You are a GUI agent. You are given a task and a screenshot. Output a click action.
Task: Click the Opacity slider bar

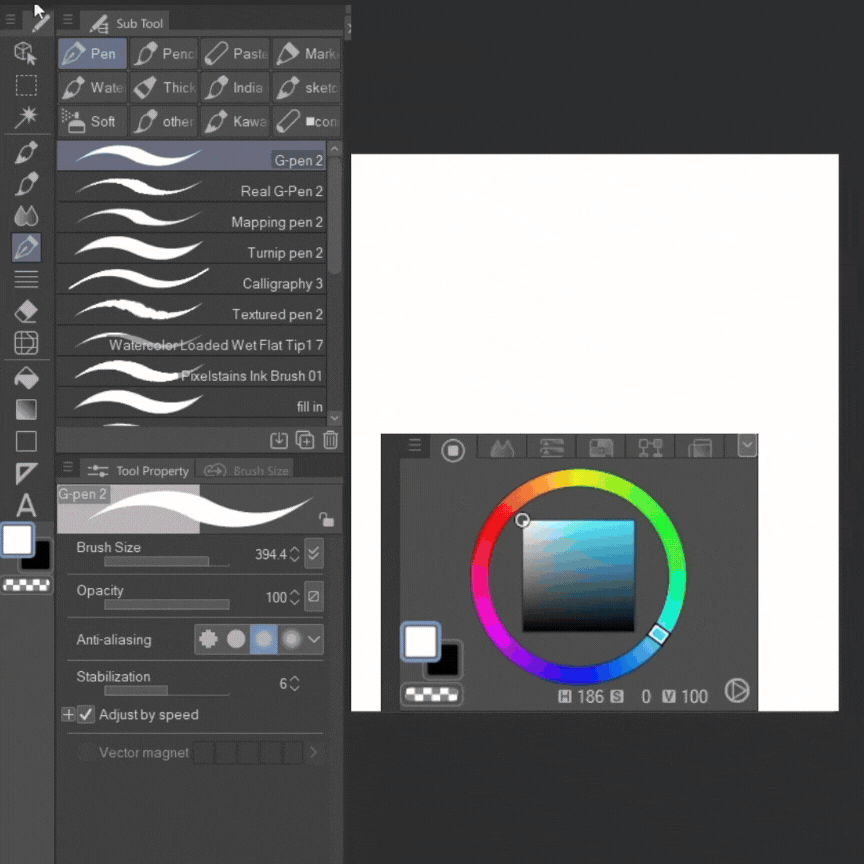pyautogui.click(x=166, y=604)
